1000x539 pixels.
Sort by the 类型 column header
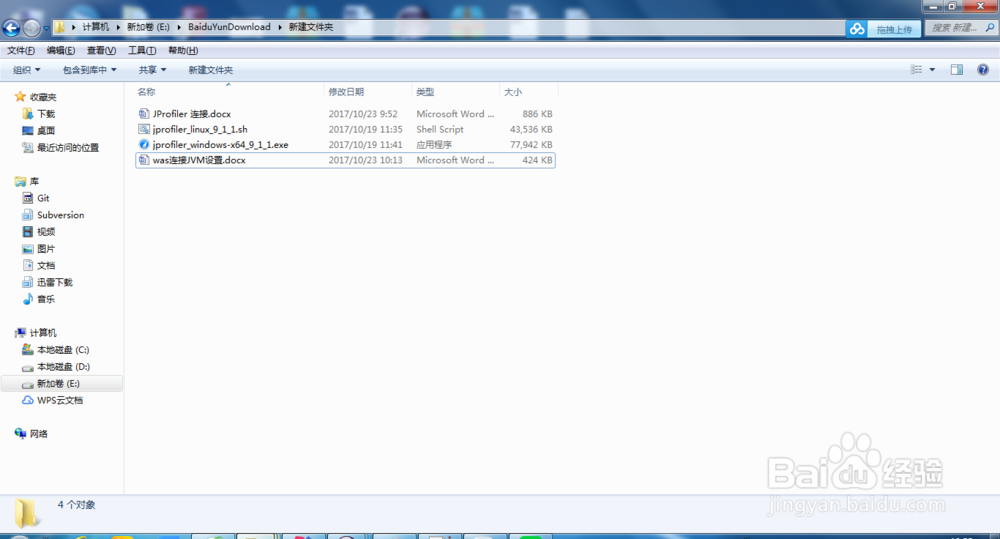(x=425, y=92)
